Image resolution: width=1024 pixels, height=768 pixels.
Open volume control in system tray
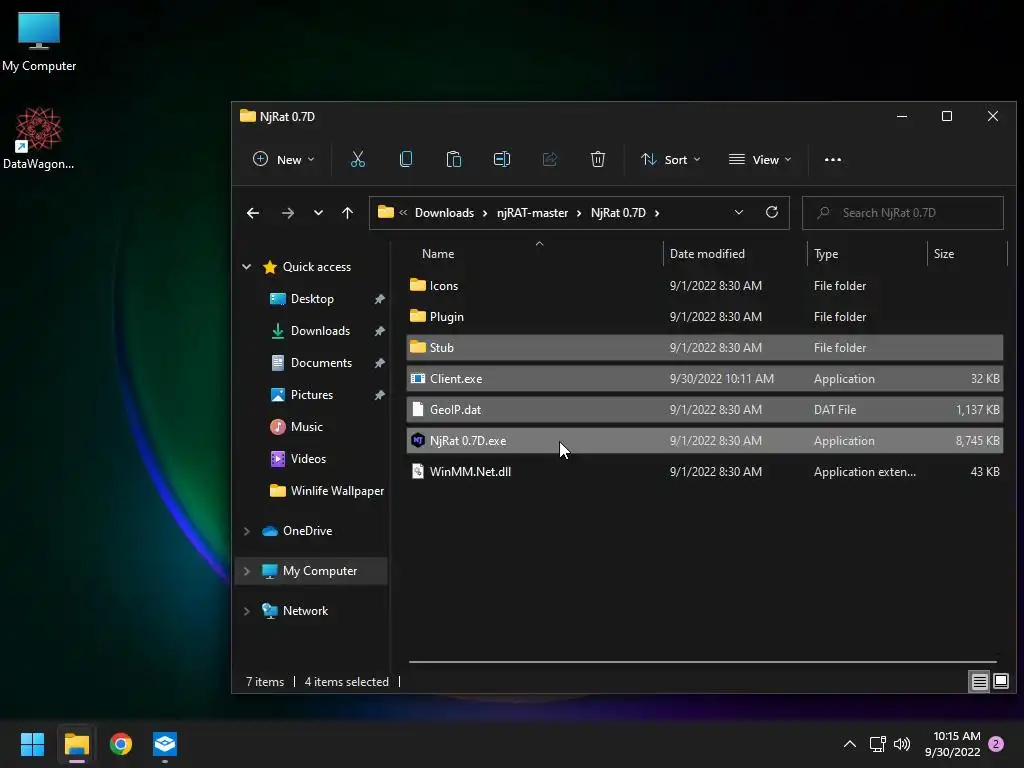(902, 744)
